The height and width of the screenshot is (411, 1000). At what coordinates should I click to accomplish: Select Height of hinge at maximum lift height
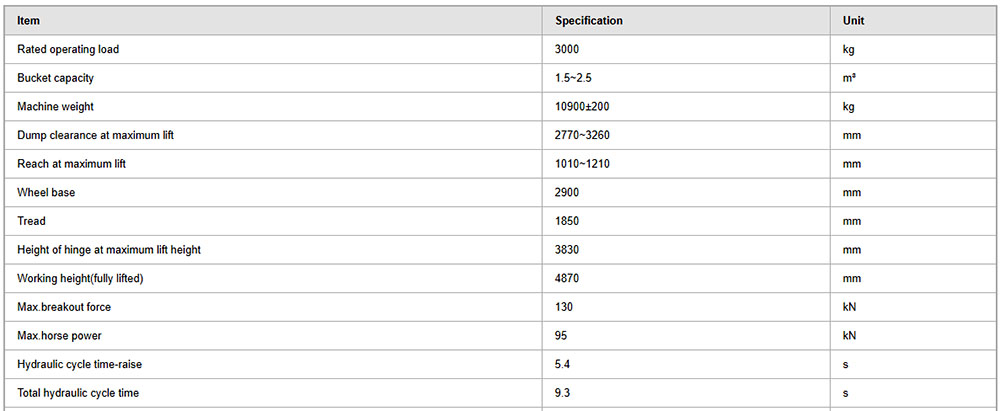coord(109,250)
